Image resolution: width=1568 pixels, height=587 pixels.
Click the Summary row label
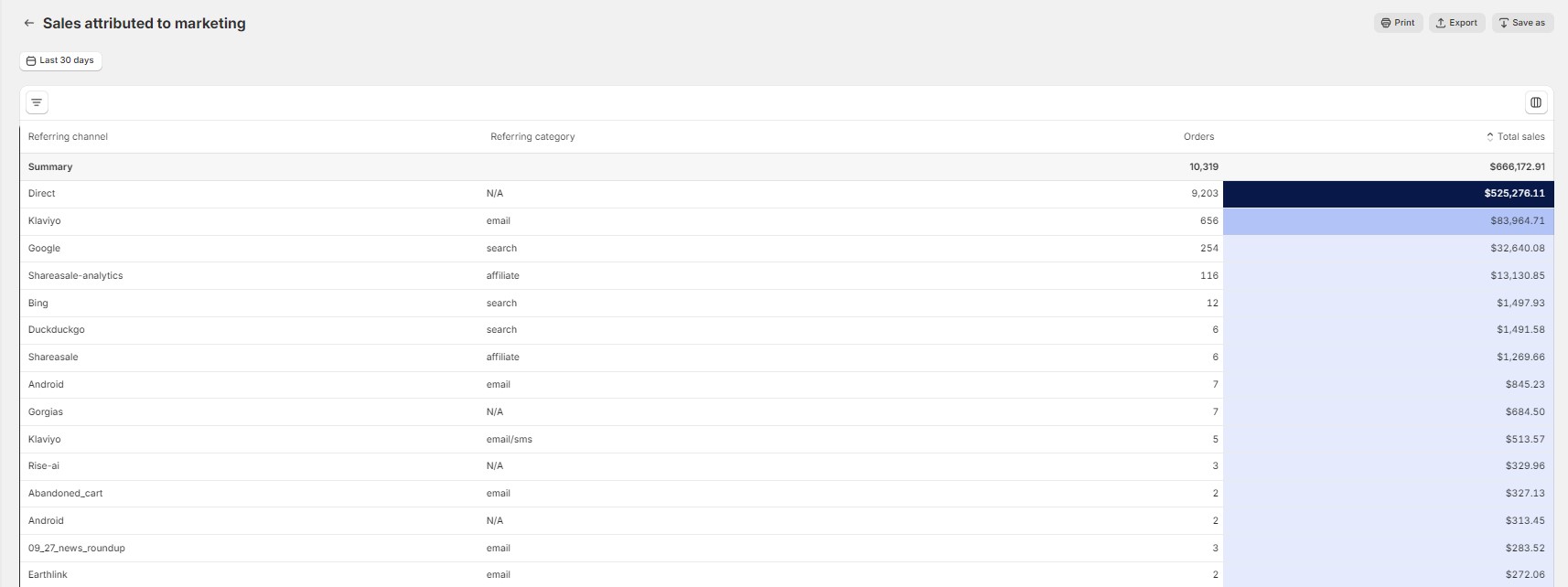click(50, 166)
